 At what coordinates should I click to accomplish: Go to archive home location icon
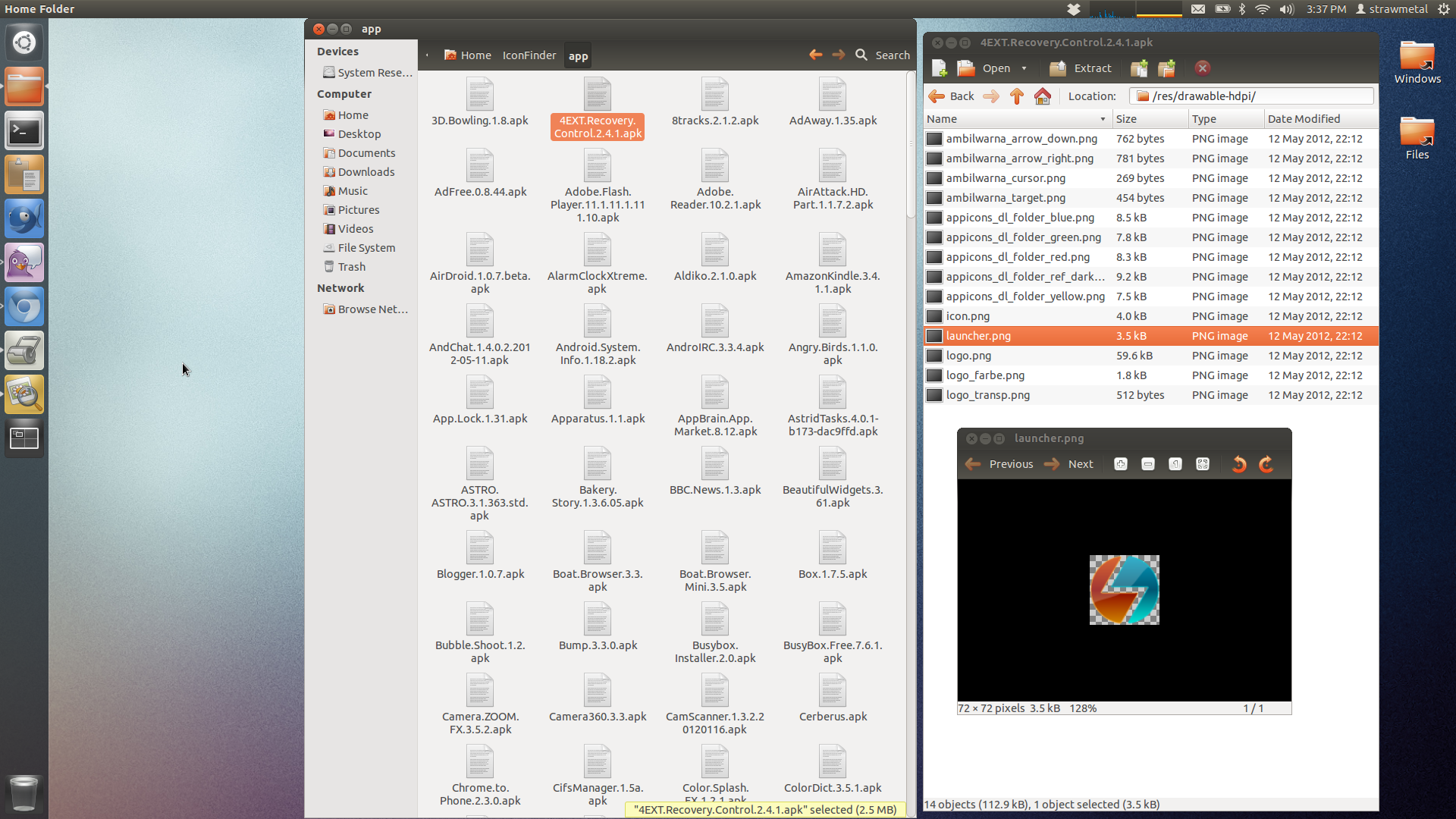click(x=1043, y=96)
